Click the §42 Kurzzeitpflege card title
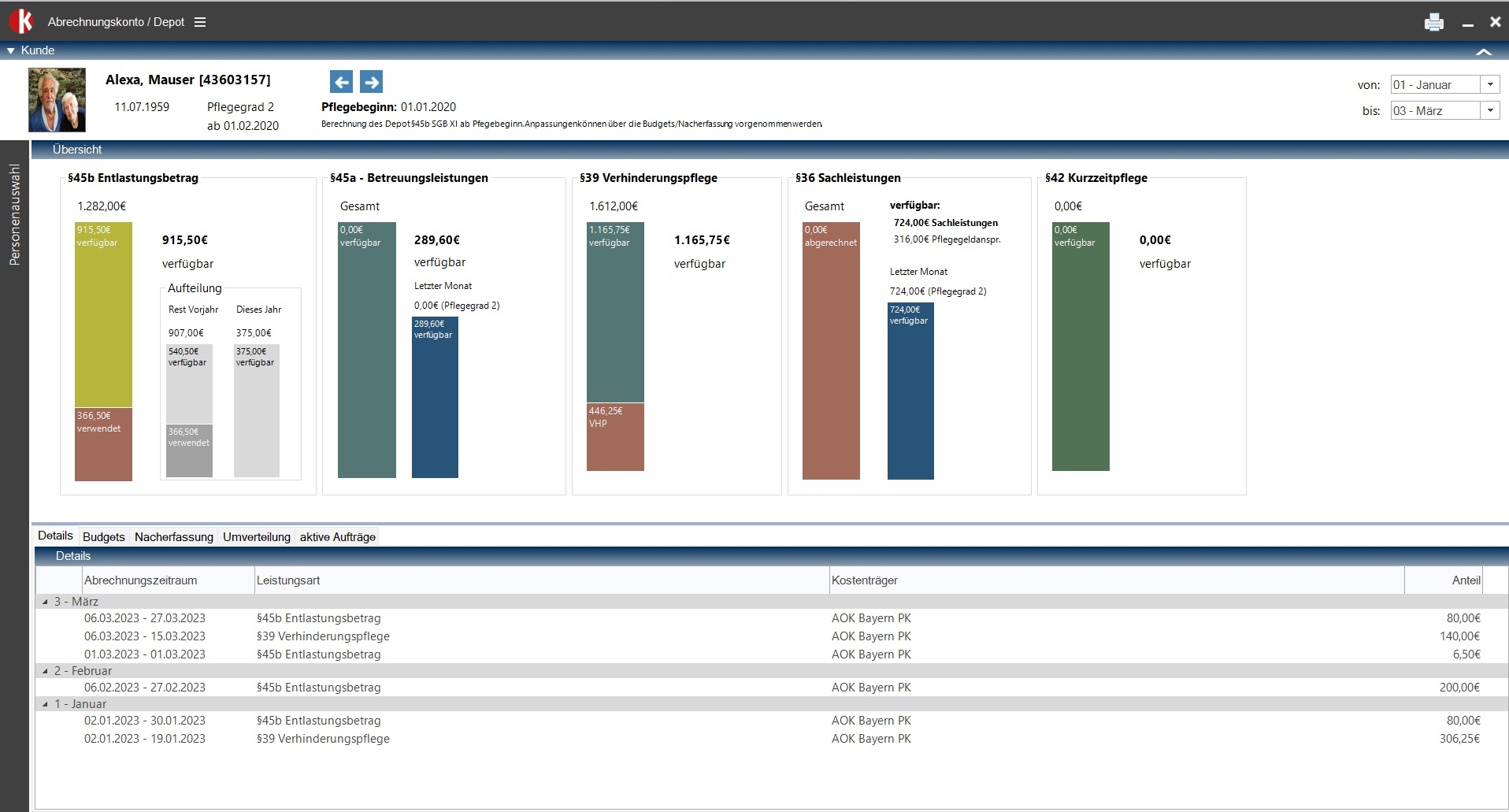Screen dimensions: 1509x812 tap(1096, 178)
